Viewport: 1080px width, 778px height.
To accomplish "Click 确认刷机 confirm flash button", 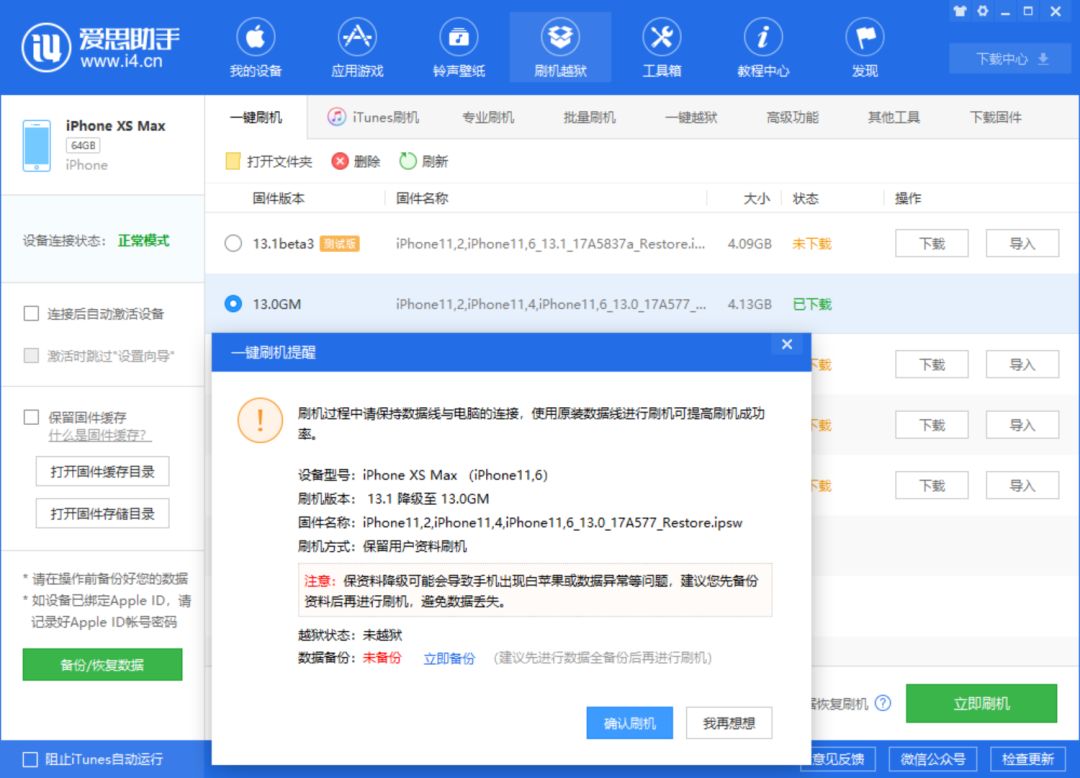I will pyautogui.click(x=630, y=723).
